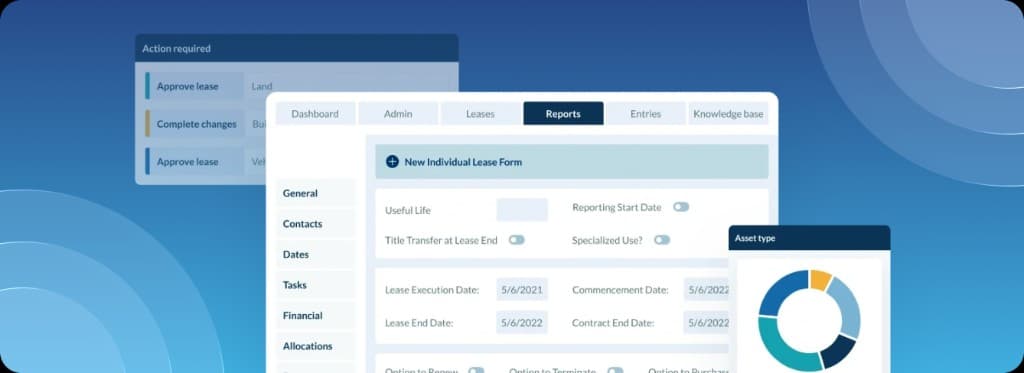This screenshot has width=1024, height=373.
Task: Toggle the Option to Renew switch
Action: (476, 370)
